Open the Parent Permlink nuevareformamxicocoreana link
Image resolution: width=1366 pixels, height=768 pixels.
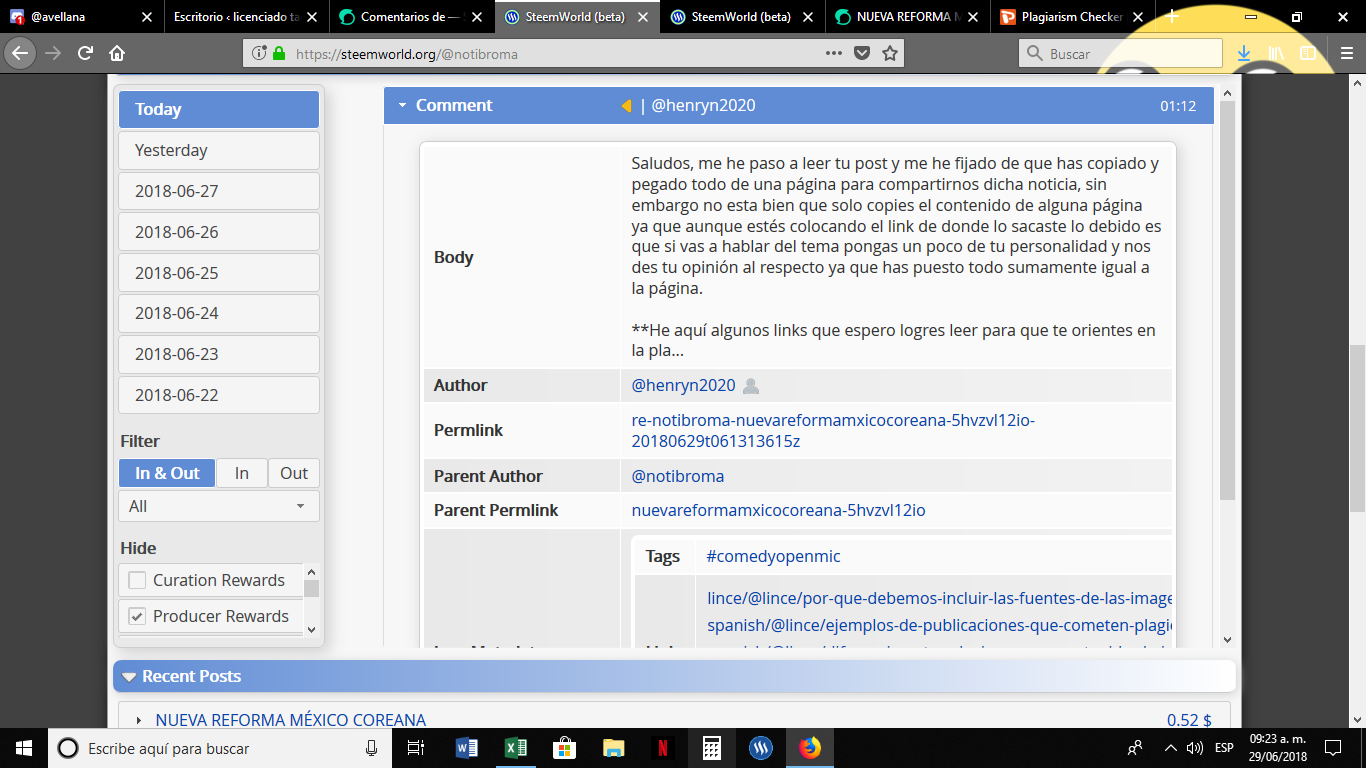[778, 510]
